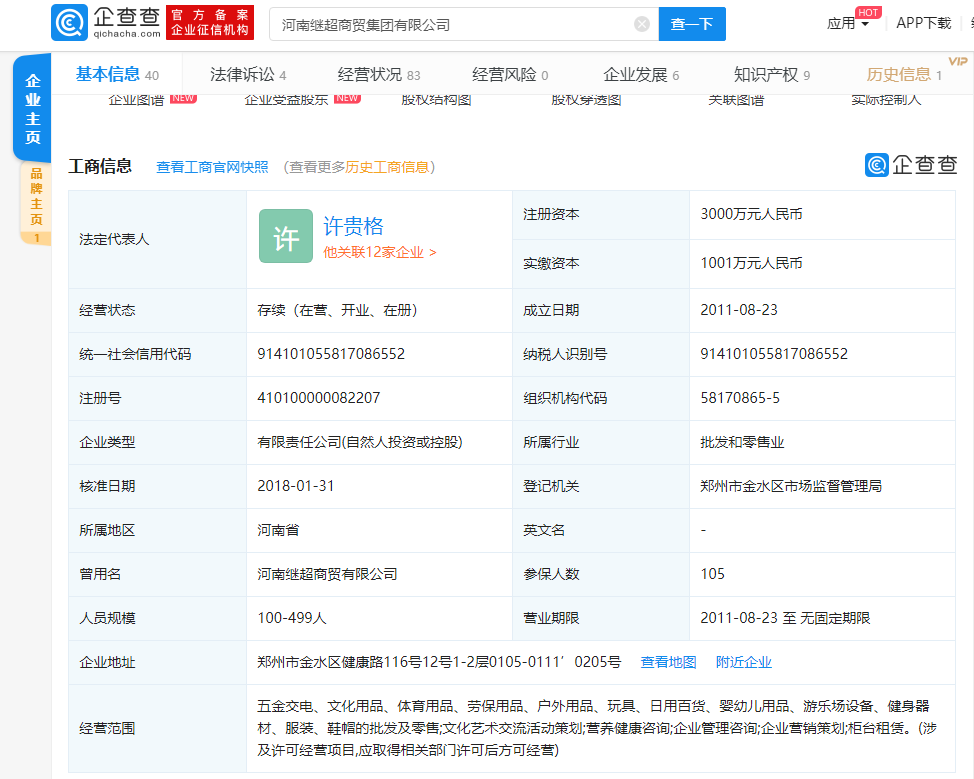Viewport: 974px width, 779px height.
Task: Switch to 经营风险 tab
Action: point(510,75)
